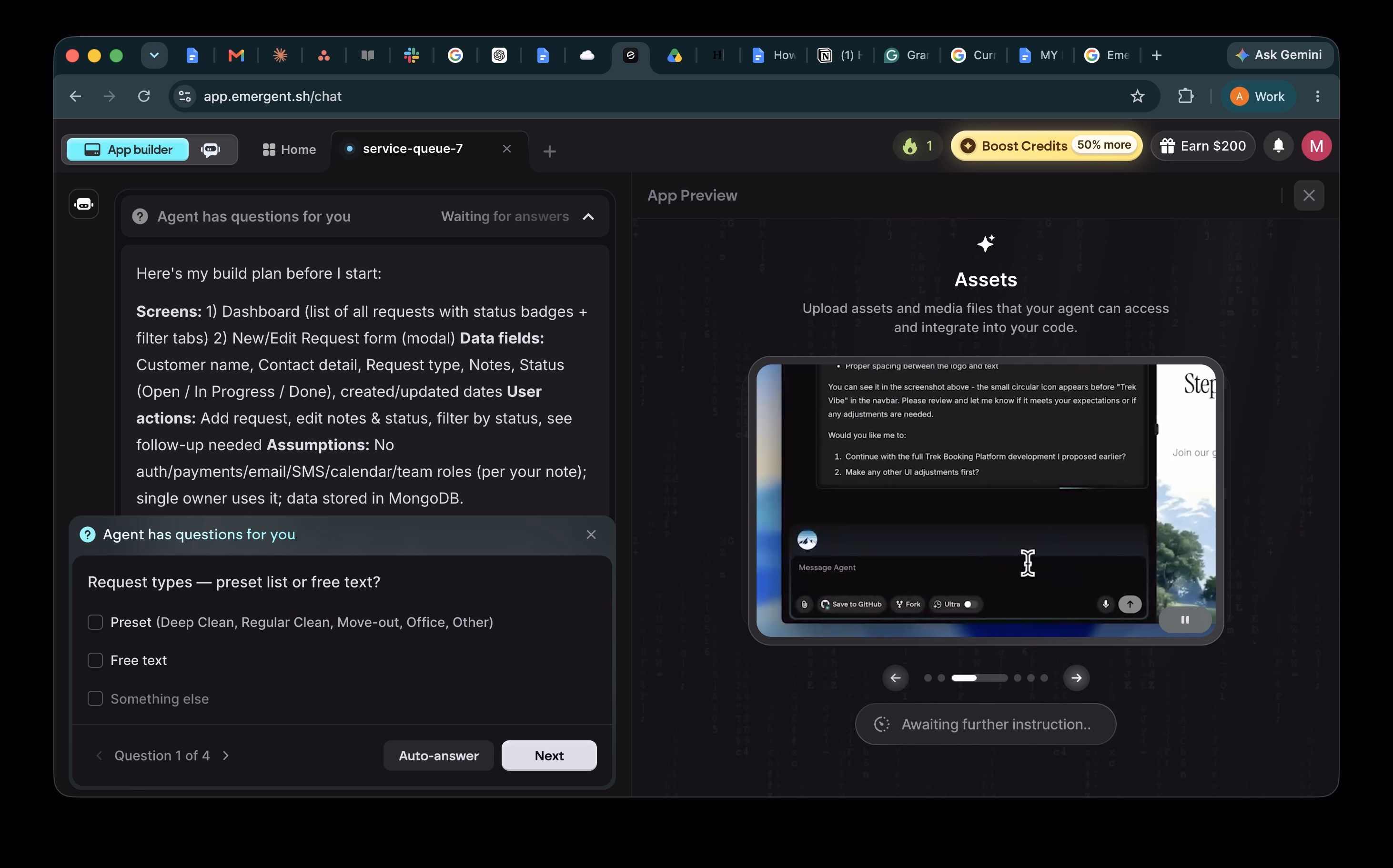
Task: Close the service-queue-7 tab
Action: [x=507, y=149]
